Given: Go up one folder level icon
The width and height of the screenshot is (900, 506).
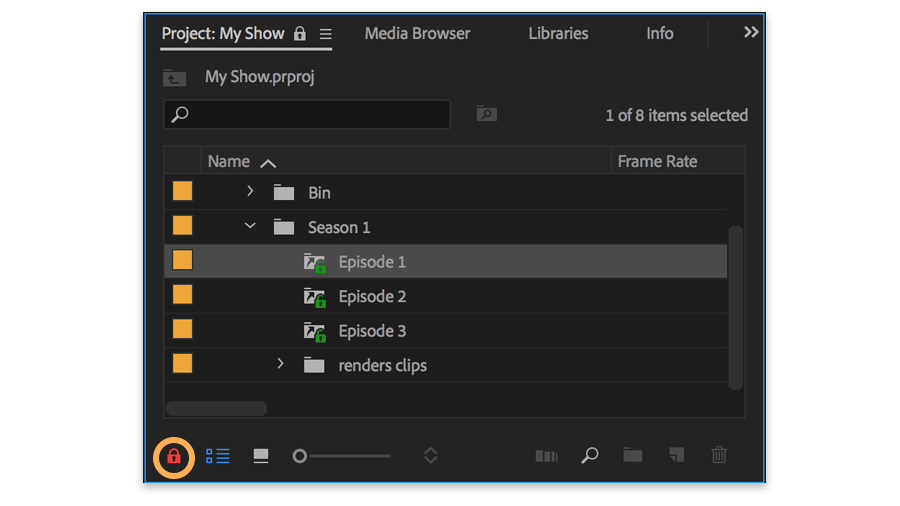Looking at the screenshot, I should [175, 77].
